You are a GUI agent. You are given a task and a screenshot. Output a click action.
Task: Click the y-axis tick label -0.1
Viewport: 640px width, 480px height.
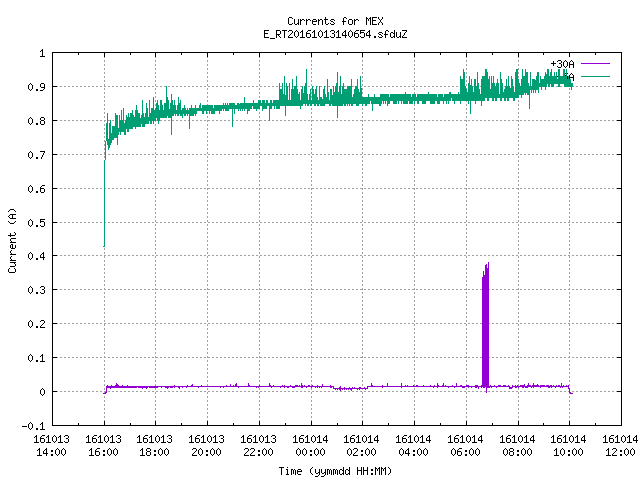point(33,426)
